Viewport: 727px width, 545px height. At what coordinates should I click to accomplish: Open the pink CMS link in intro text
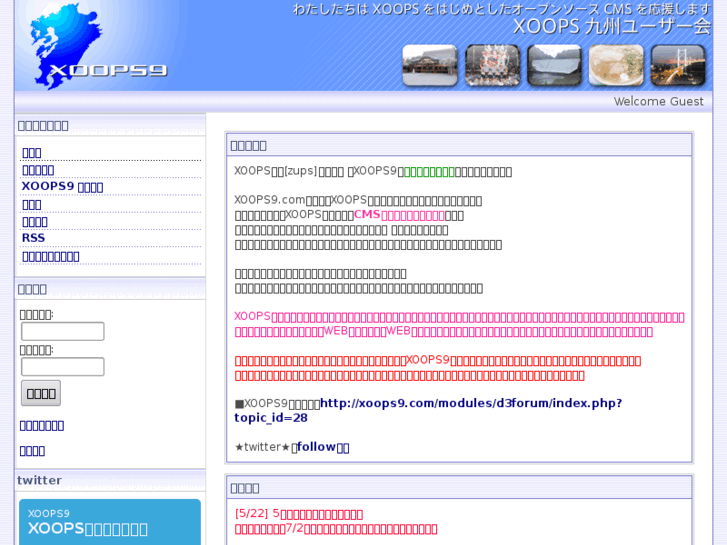399,215
